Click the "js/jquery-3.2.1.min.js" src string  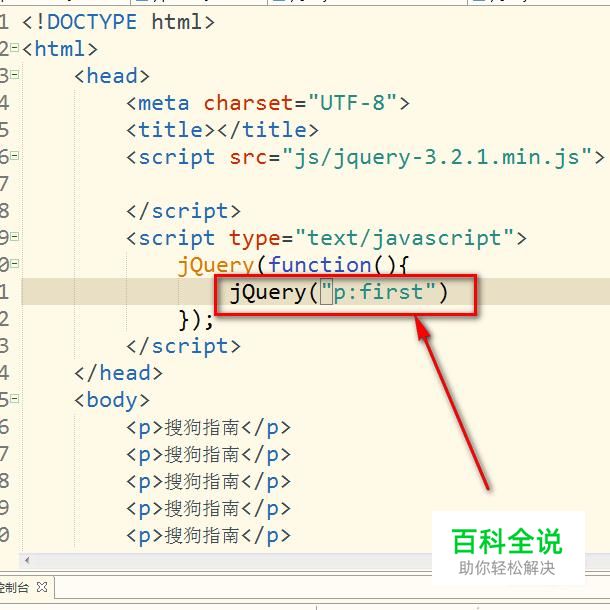point(437,158)
